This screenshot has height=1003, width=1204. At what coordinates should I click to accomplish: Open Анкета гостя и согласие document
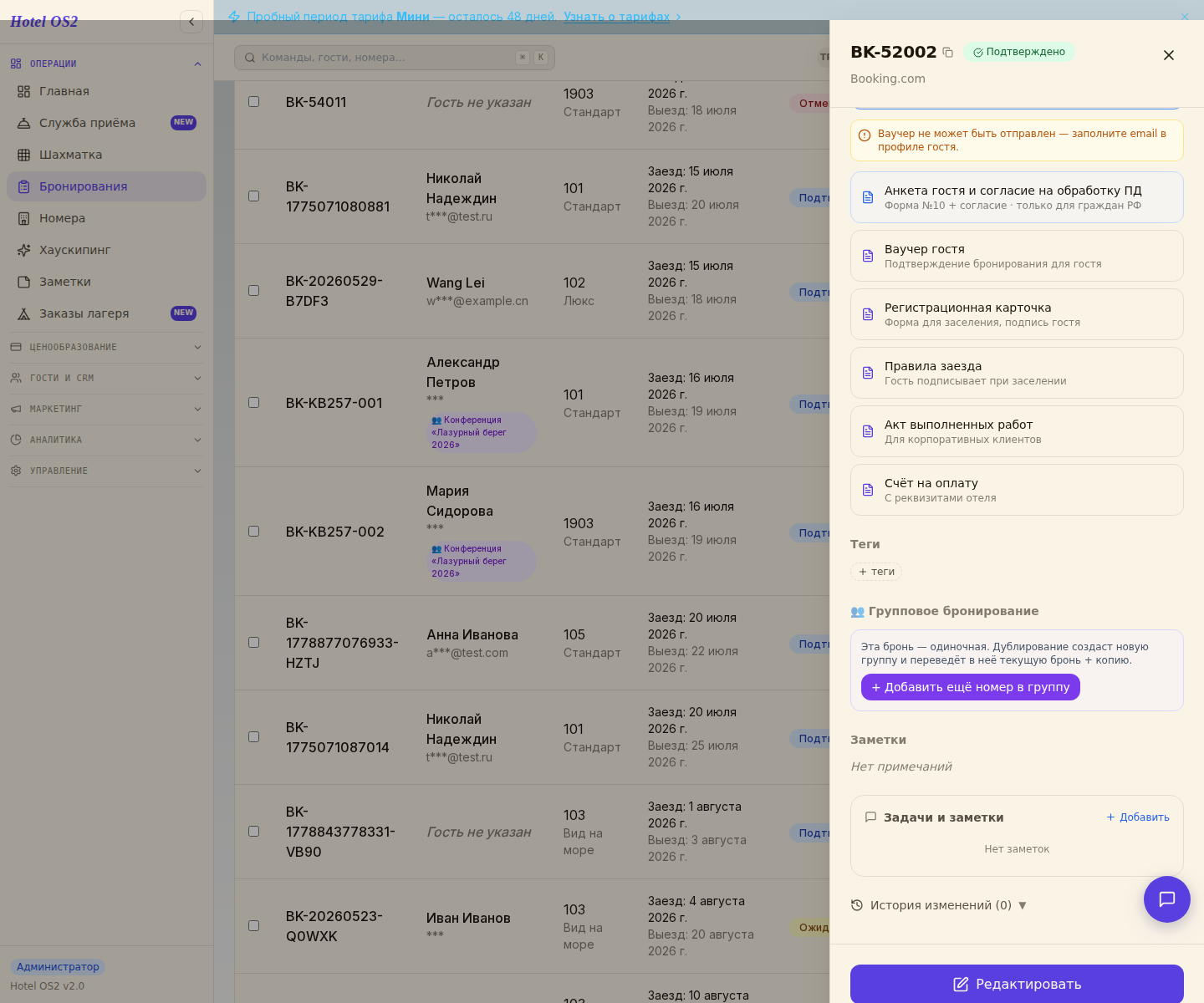click(1017, 197)
